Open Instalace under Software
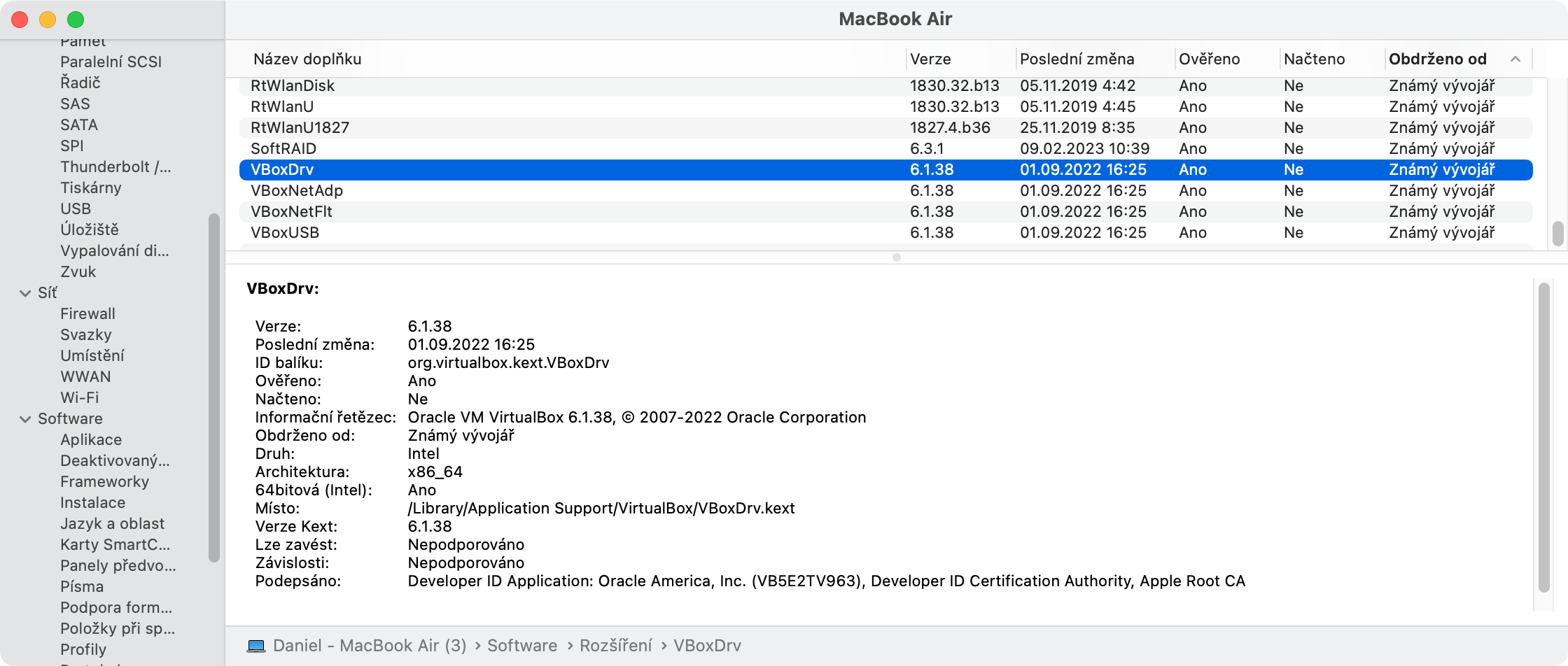Image resolution: width=1568 pixels, height=666 pixels. coord(93,503)
